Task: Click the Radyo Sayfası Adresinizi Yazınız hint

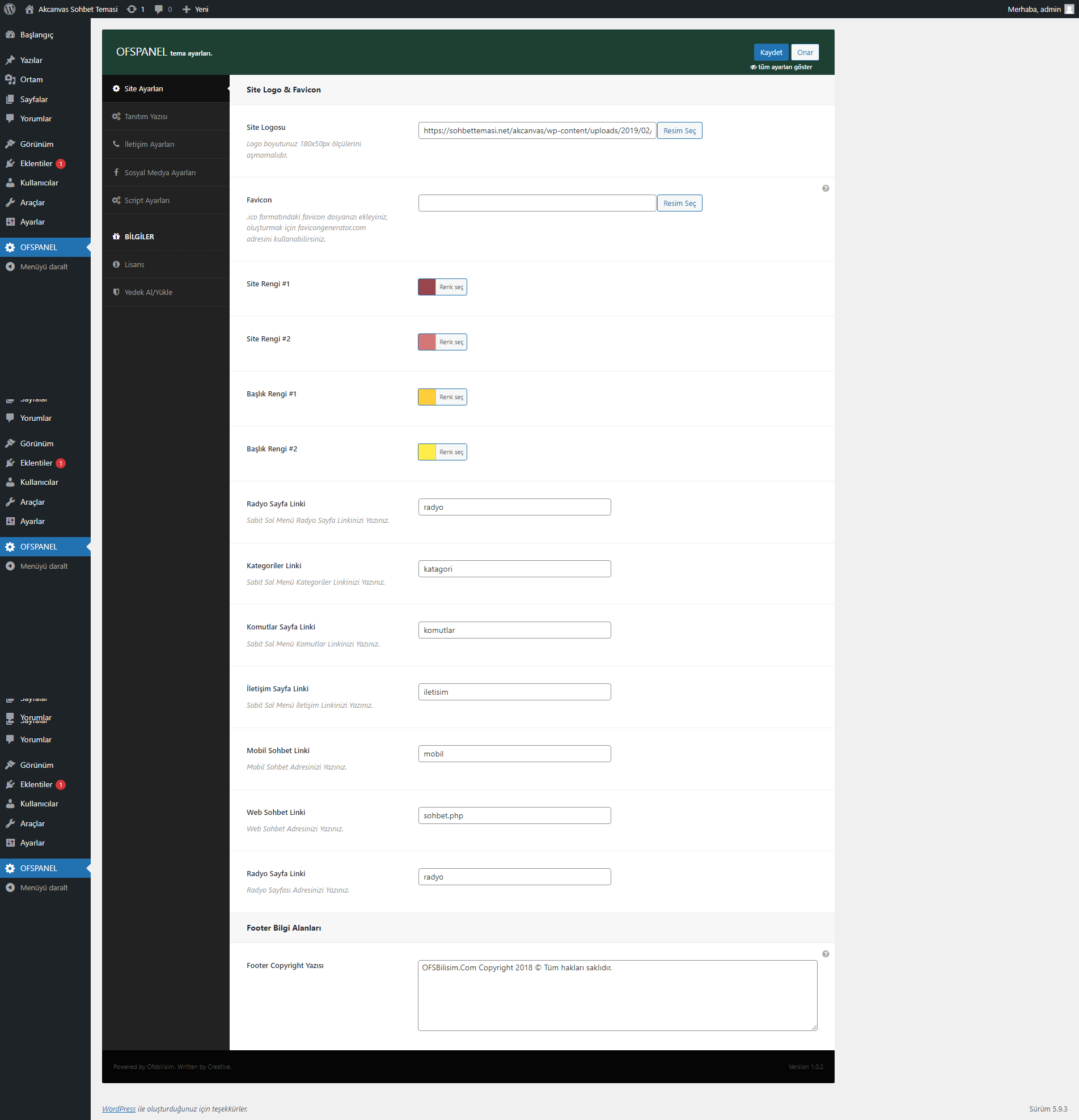Action: coord(298,890)
